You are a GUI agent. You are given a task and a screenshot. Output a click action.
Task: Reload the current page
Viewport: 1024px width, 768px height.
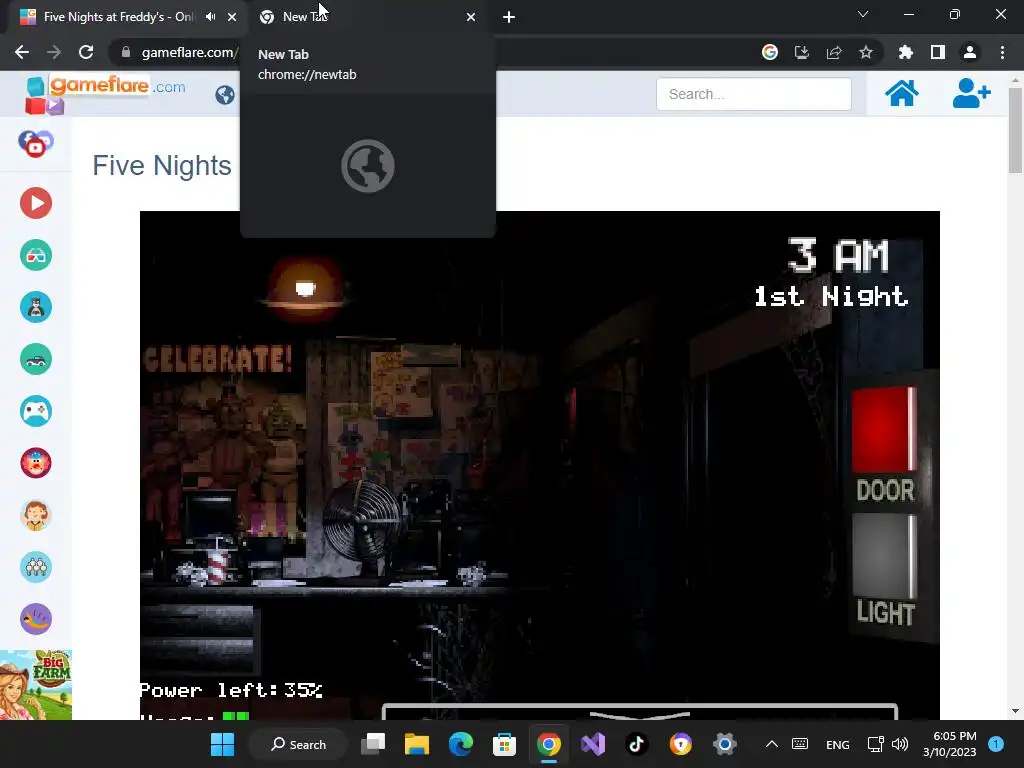86,52
